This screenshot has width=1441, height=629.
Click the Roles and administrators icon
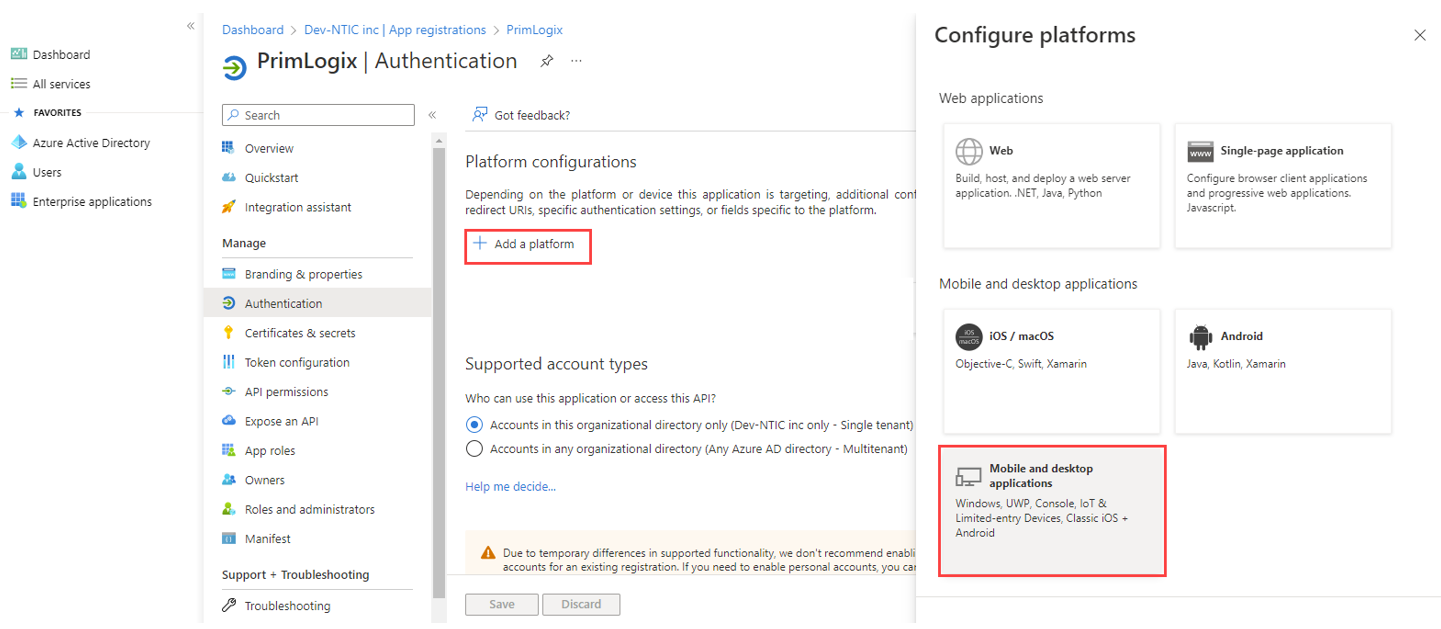(x=228, y=509)
